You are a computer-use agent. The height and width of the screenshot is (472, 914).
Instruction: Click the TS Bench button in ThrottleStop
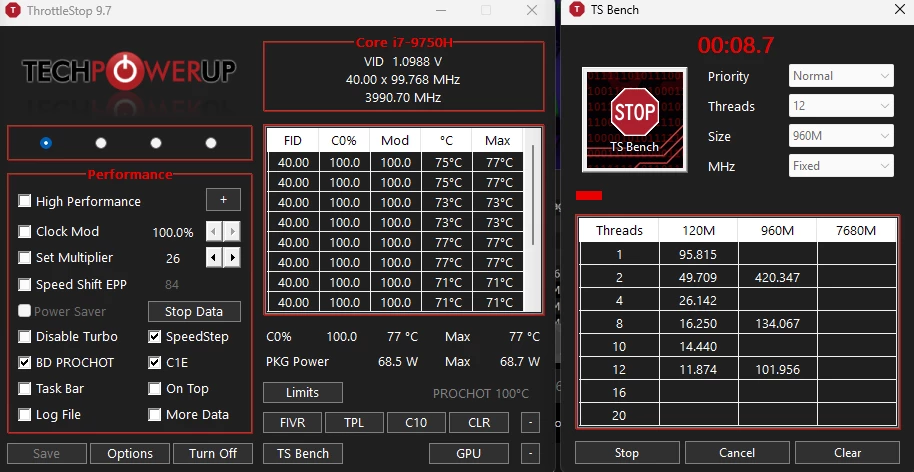pos(303,453)
